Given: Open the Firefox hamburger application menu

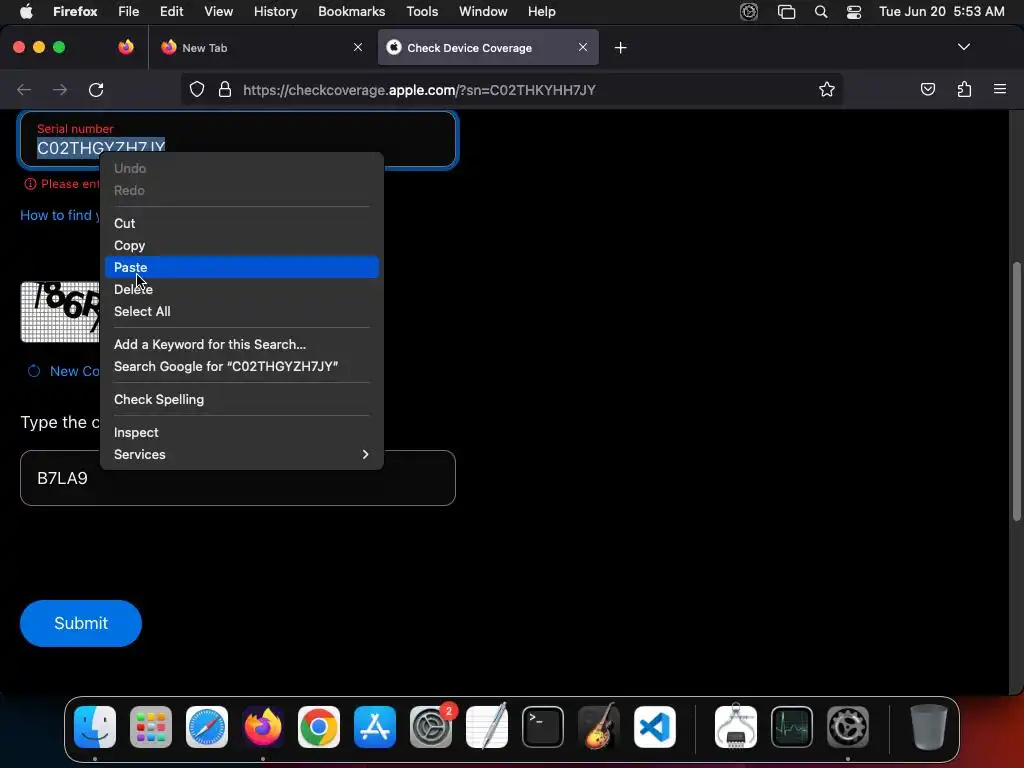Looking at the screenshot, I should (1000, 89).
